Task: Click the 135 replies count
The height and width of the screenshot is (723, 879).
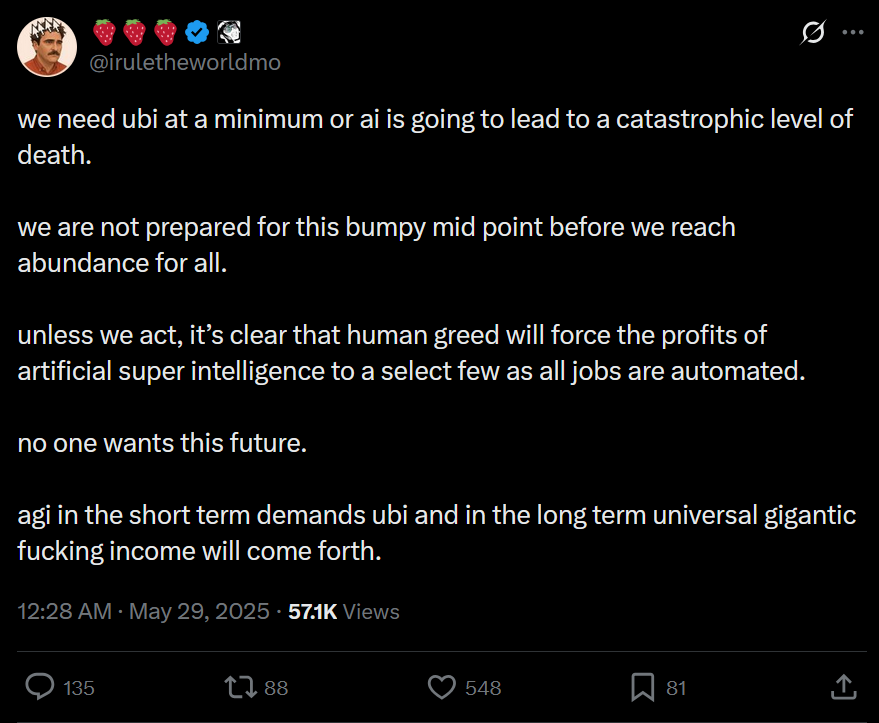Action: (x=78, y=688)
